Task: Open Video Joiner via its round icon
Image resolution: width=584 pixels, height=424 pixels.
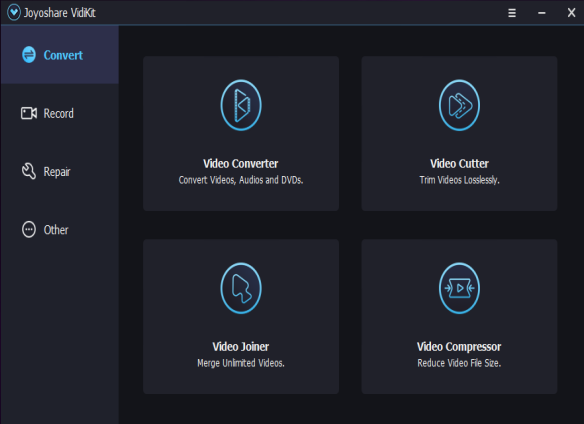Action: [x=241, y=288]
